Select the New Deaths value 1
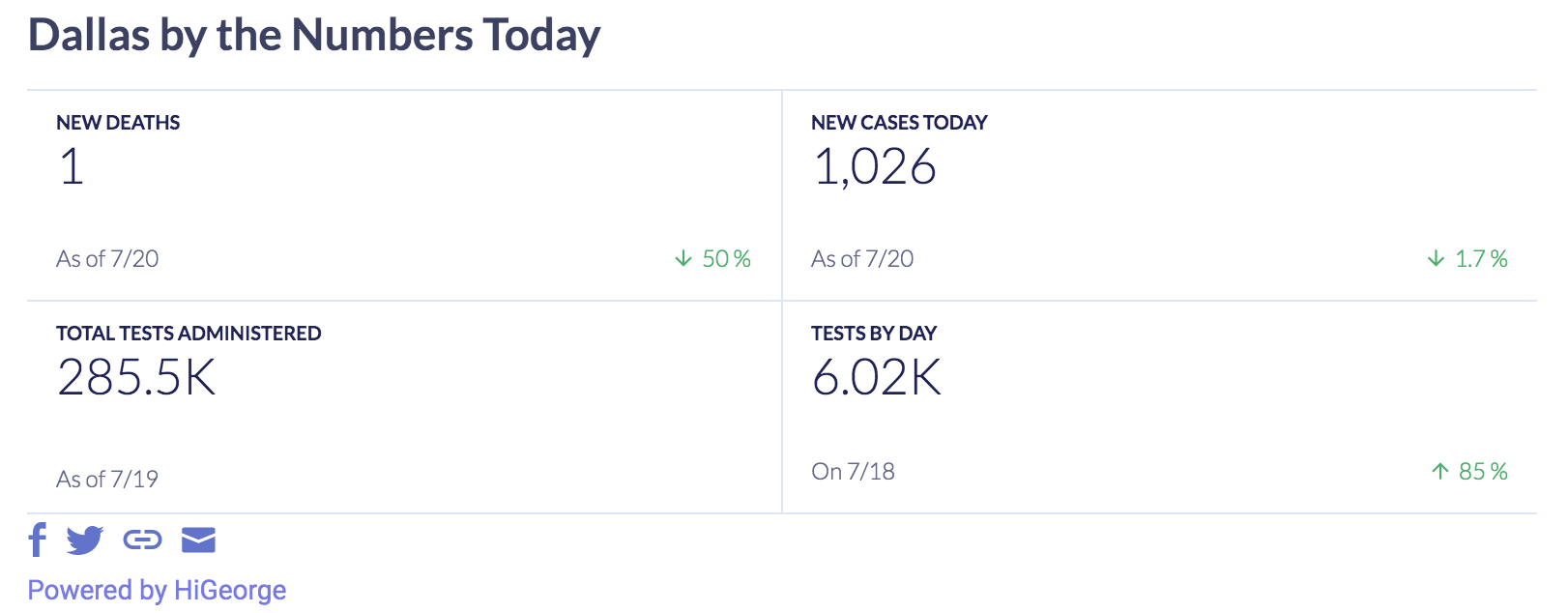The image size is (1568, 613). [x=72, y=166]
